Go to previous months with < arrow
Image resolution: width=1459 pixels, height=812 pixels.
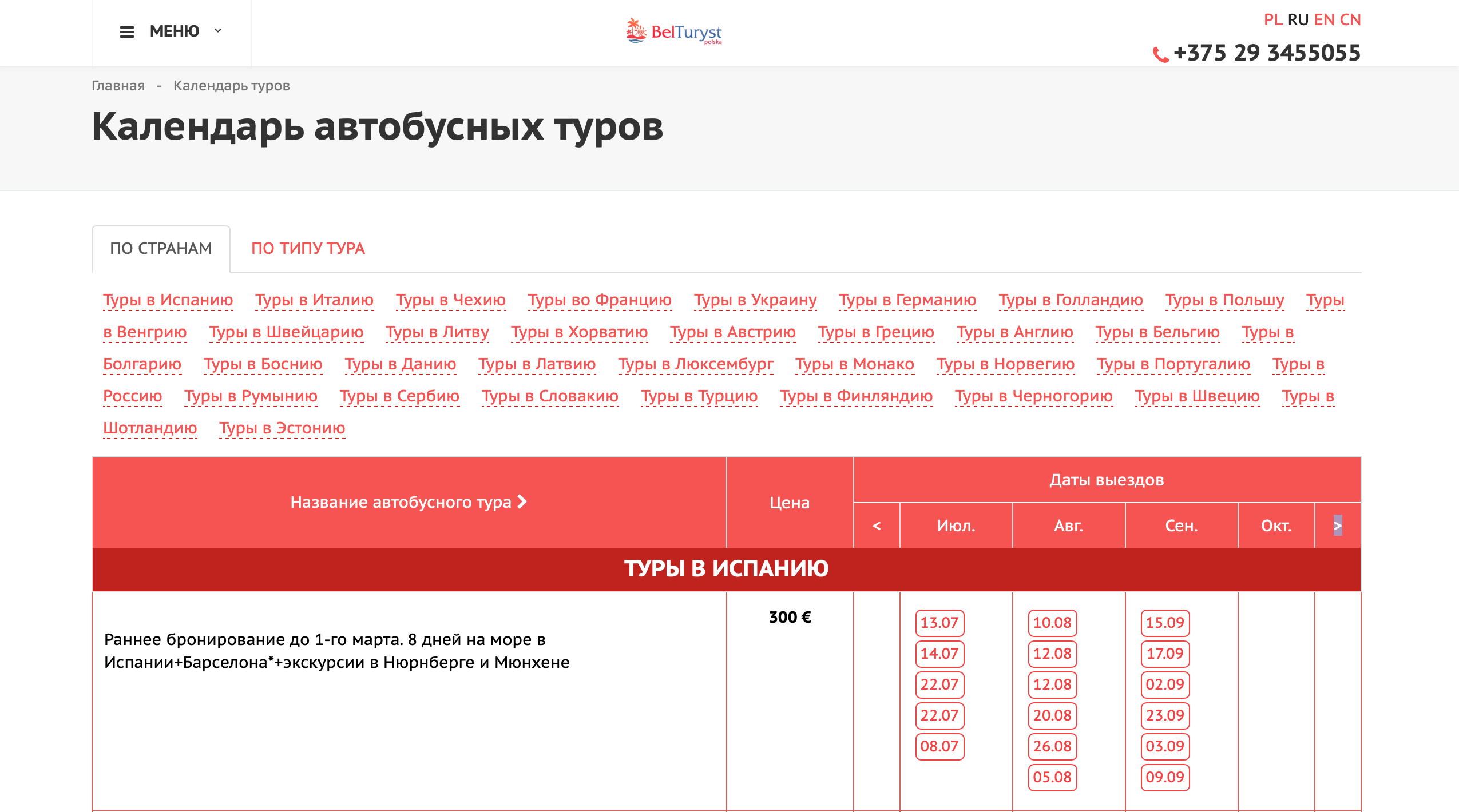(877, 526)
